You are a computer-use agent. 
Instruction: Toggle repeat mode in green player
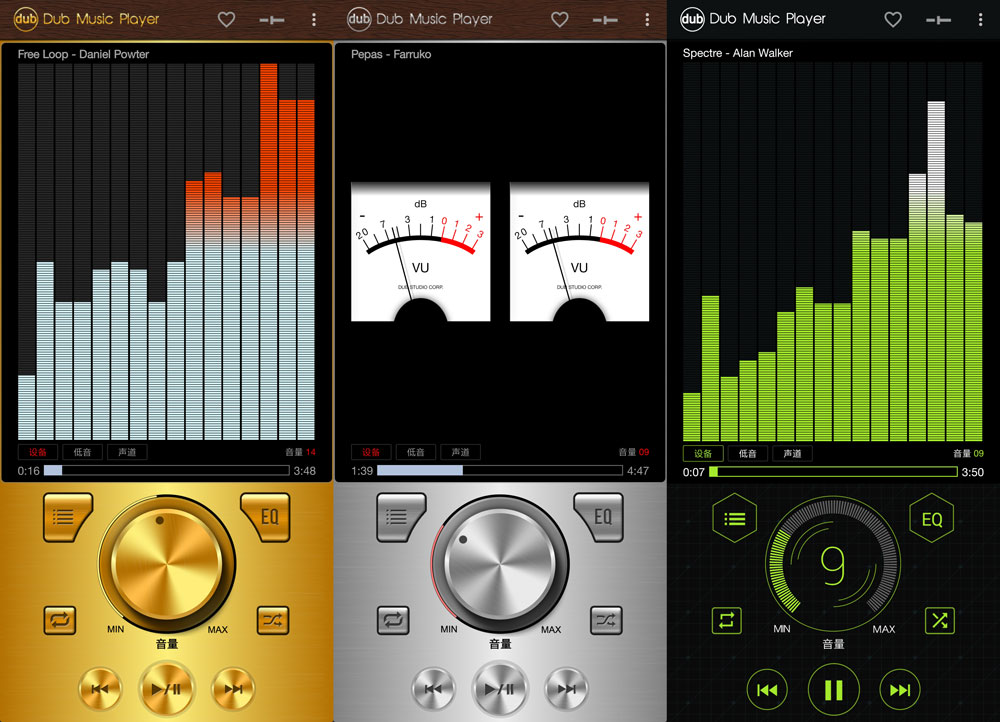pyautogui.click(x=726, y=621)
